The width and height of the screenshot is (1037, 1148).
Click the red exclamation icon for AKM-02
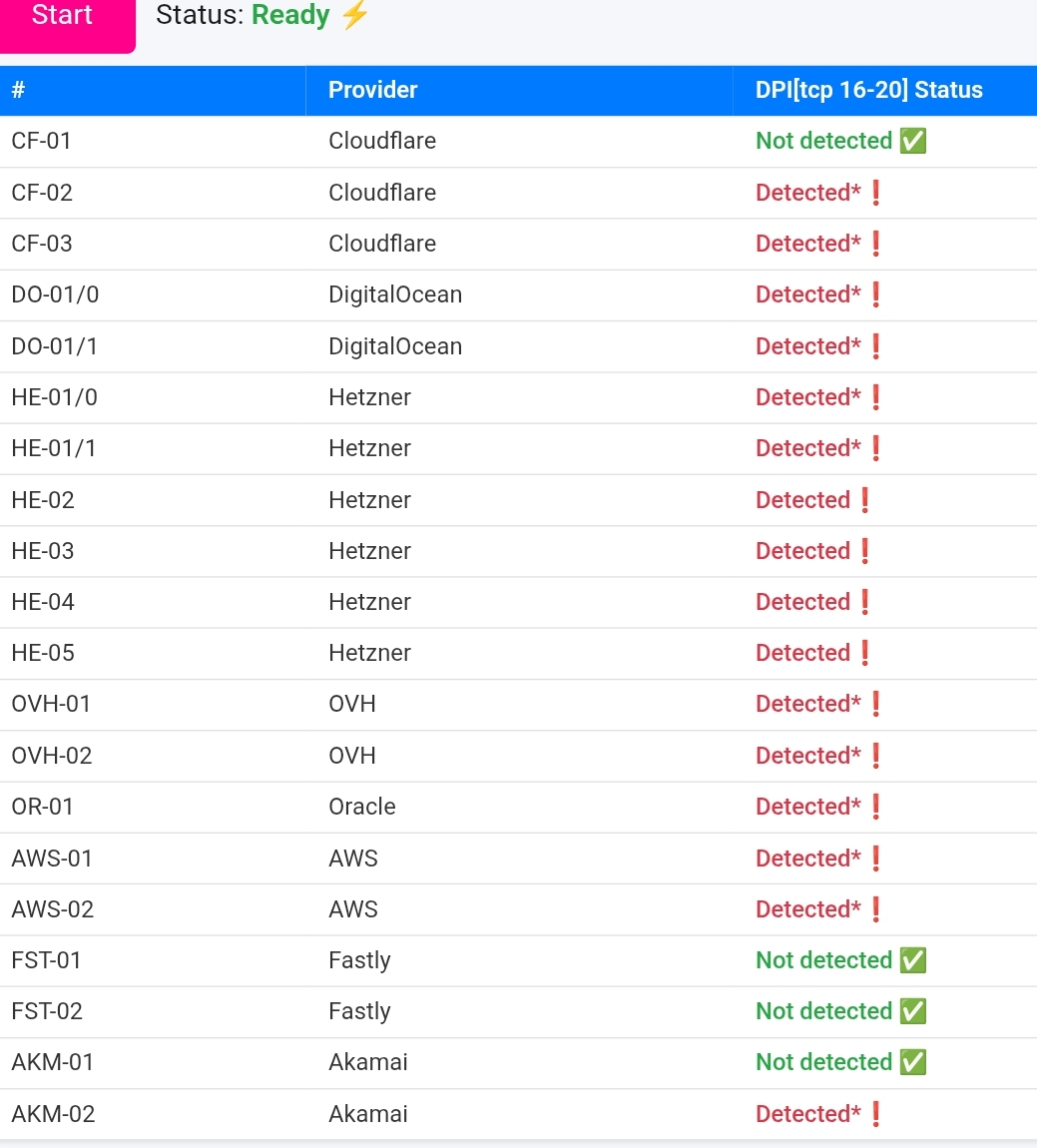(876, 1114)
